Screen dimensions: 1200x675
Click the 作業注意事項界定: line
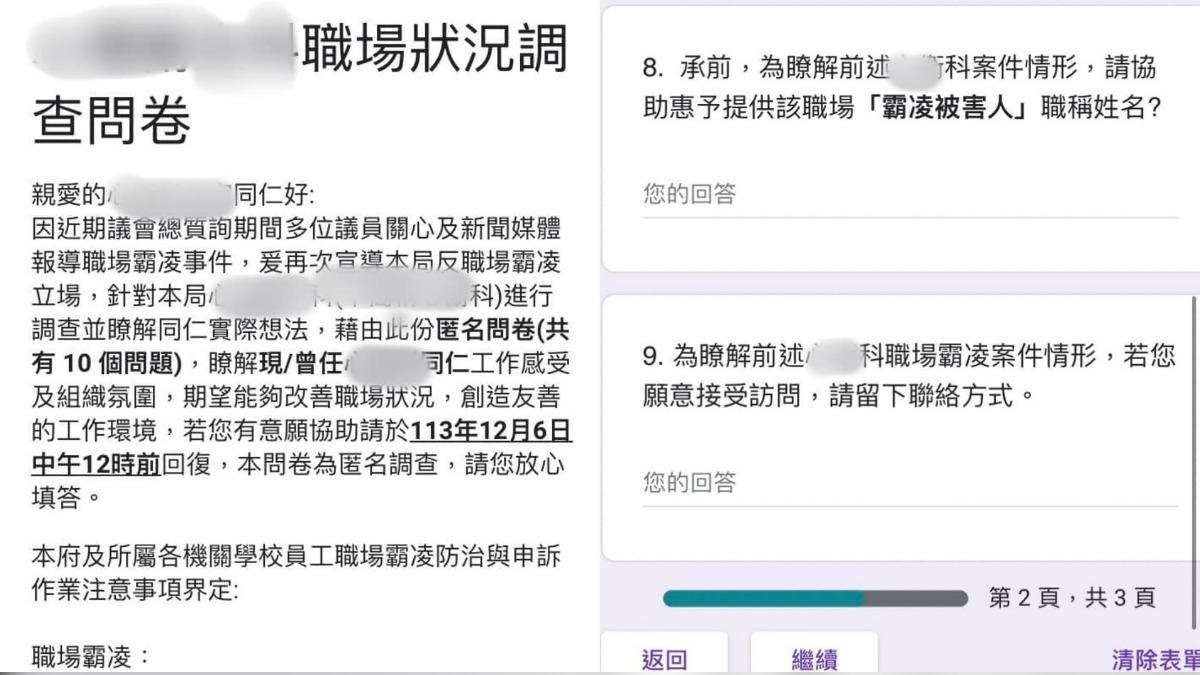[135, 590]
